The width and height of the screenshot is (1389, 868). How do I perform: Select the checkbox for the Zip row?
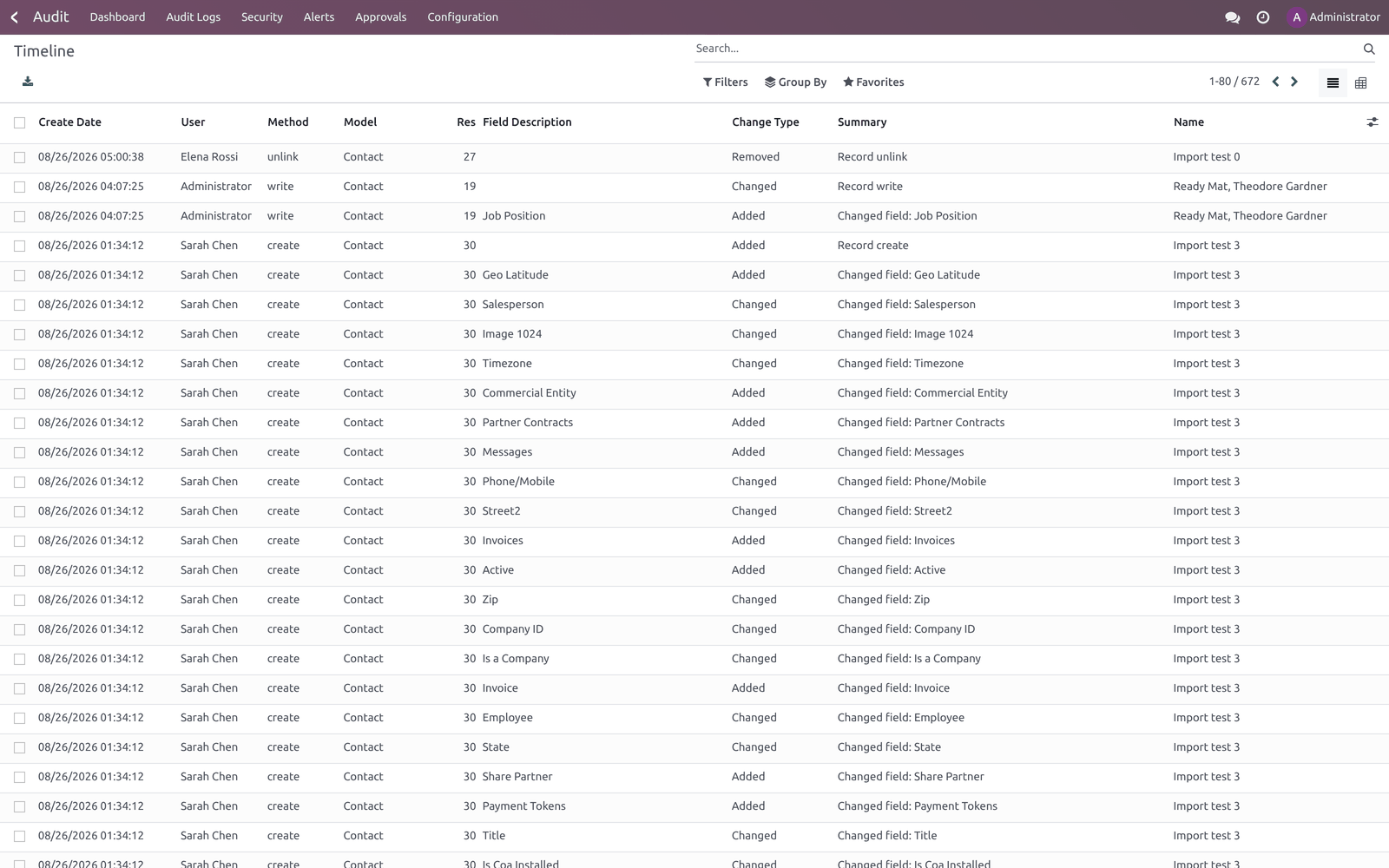pos(19,600)
